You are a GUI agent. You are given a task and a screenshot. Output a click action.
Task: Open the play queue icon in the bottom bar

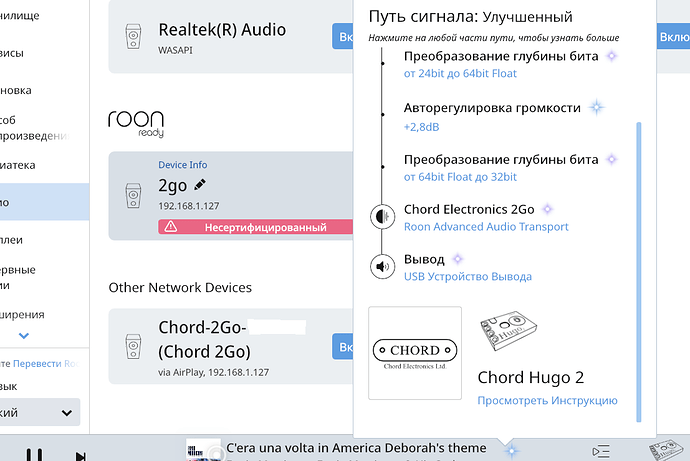[x=601, y=452]
